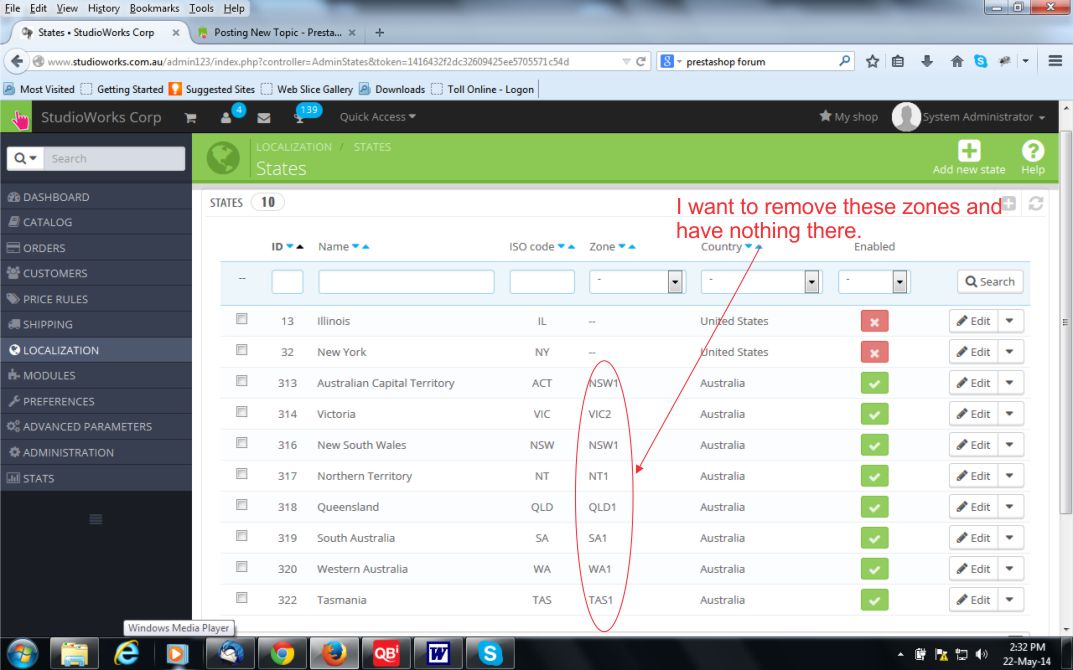Click the add icon in States panel header
This screenshot has width=1073, height=670.
[1008, 203]
